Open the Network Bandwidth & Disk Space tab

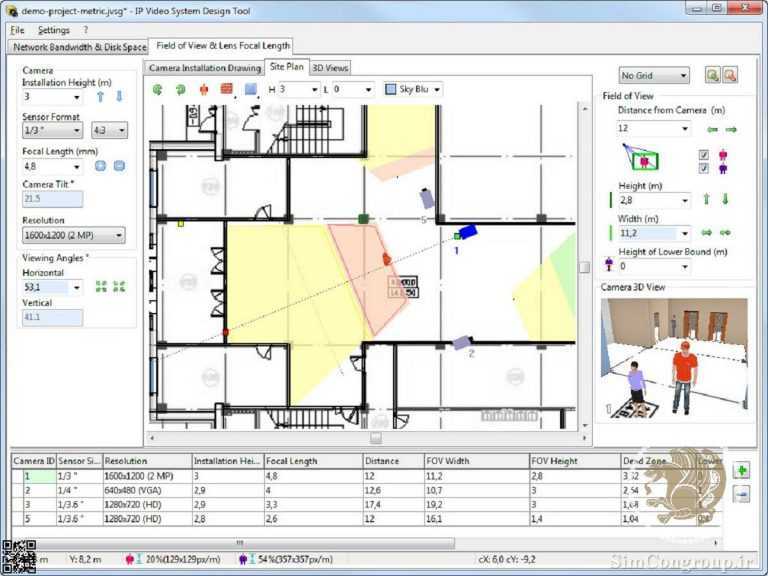pyautogui.click(x=79, y=47)
